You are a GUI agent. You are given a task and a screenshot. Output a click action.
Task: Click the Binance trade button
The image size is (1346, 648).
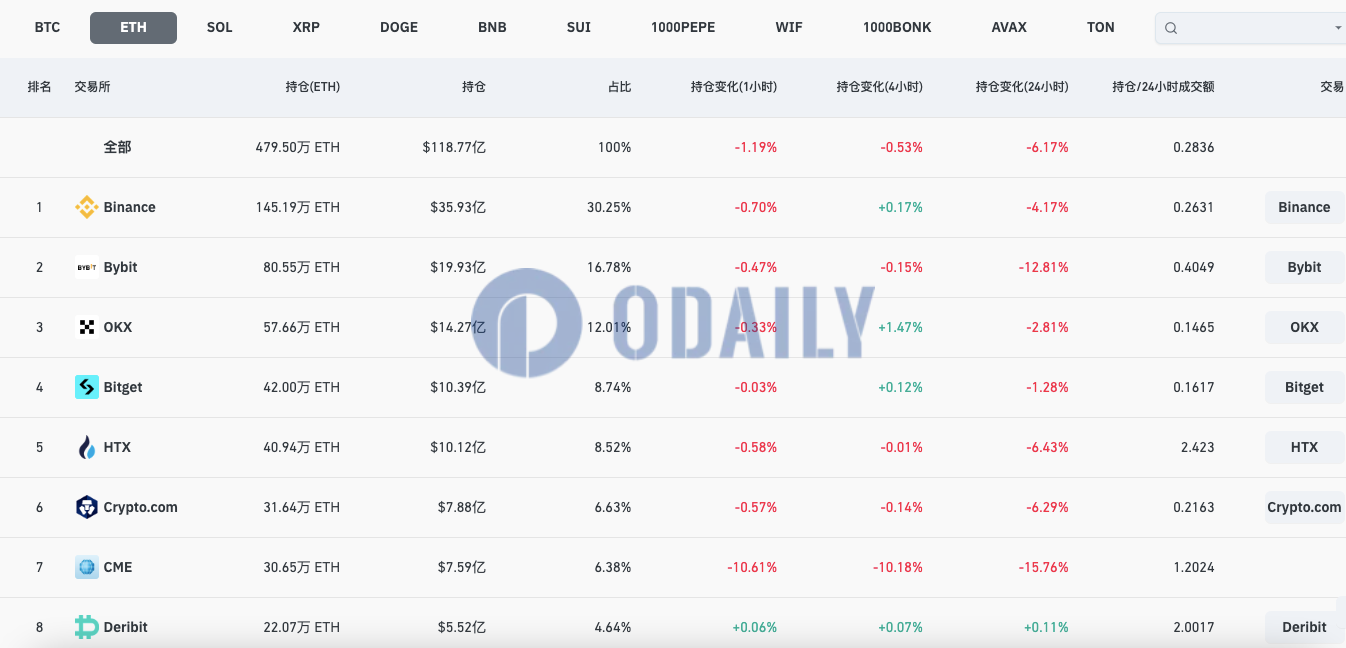point(1305,207)
